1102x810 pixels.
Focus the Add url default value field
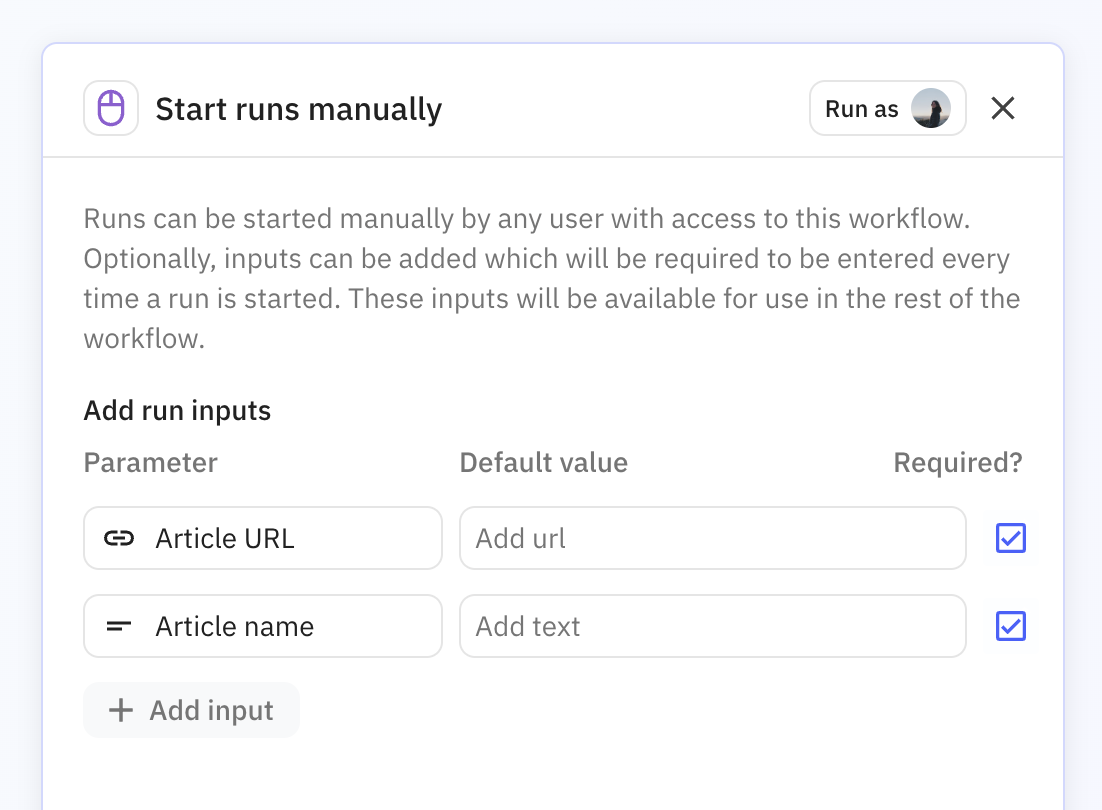(712, 539)
